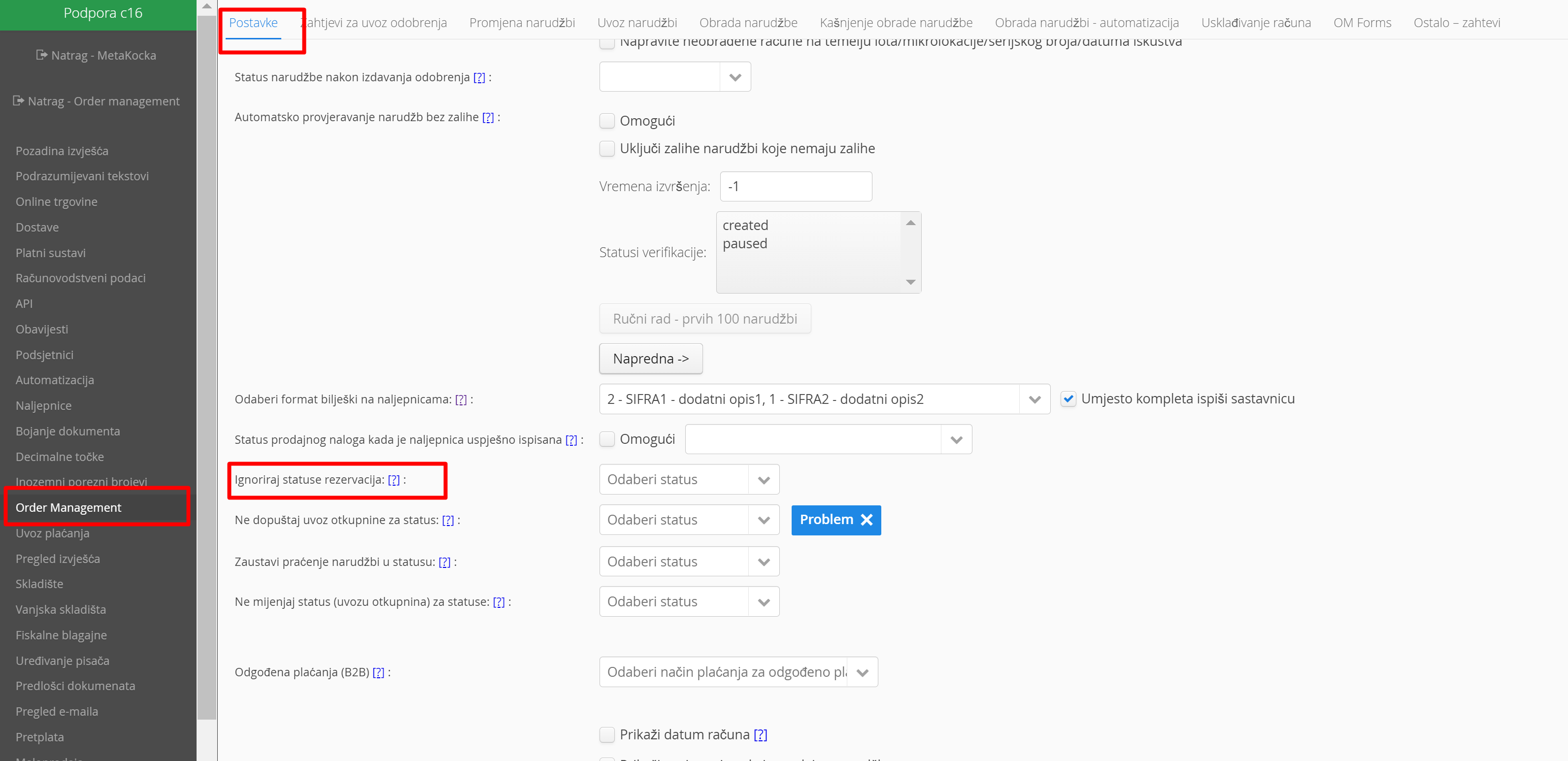Click the Napredna -> button
This screenshot has width=1568, height=761.
(650, 359)
